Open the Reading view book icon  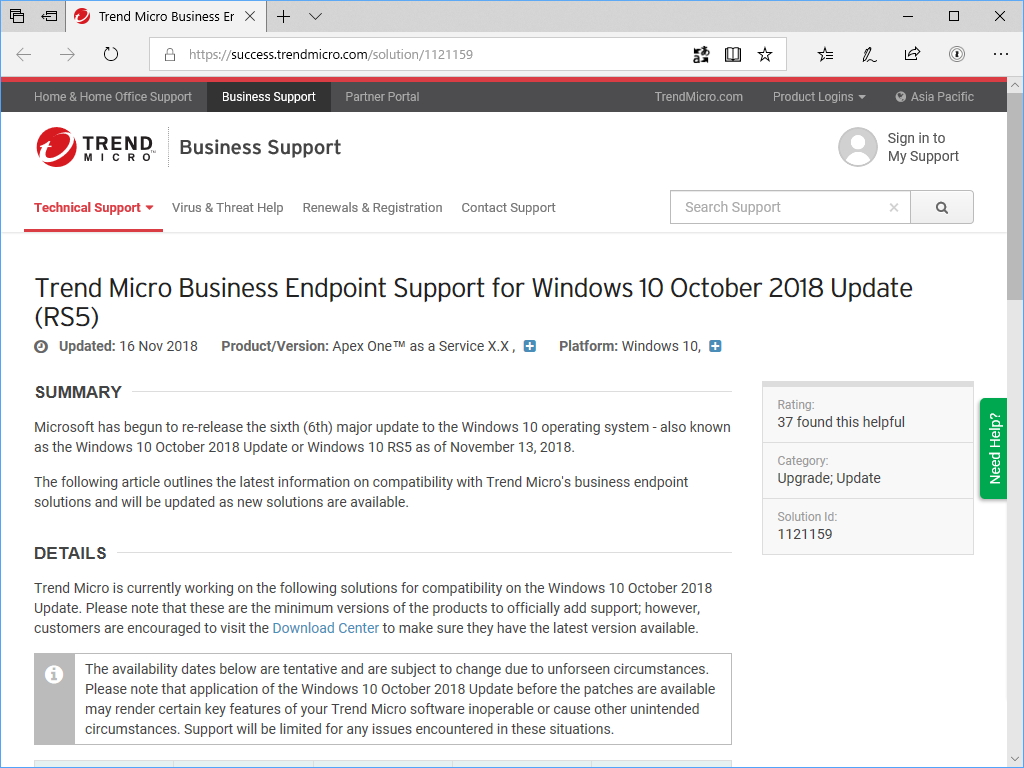point(733,55)
